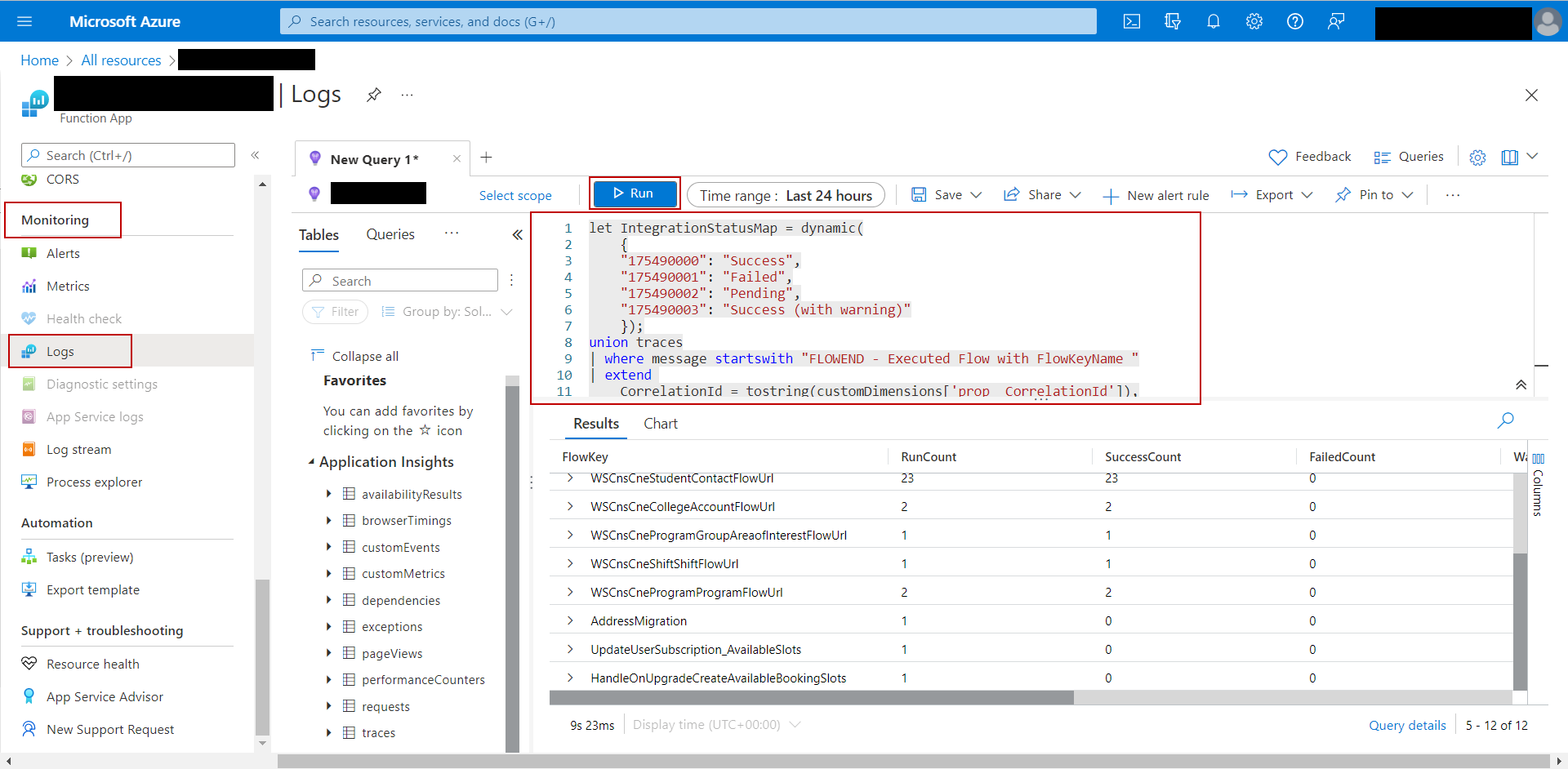Open the more options dots beside Tables search
Viewport: 1568px width, 769px height.
pyautogui.click(x=511, y=280)
